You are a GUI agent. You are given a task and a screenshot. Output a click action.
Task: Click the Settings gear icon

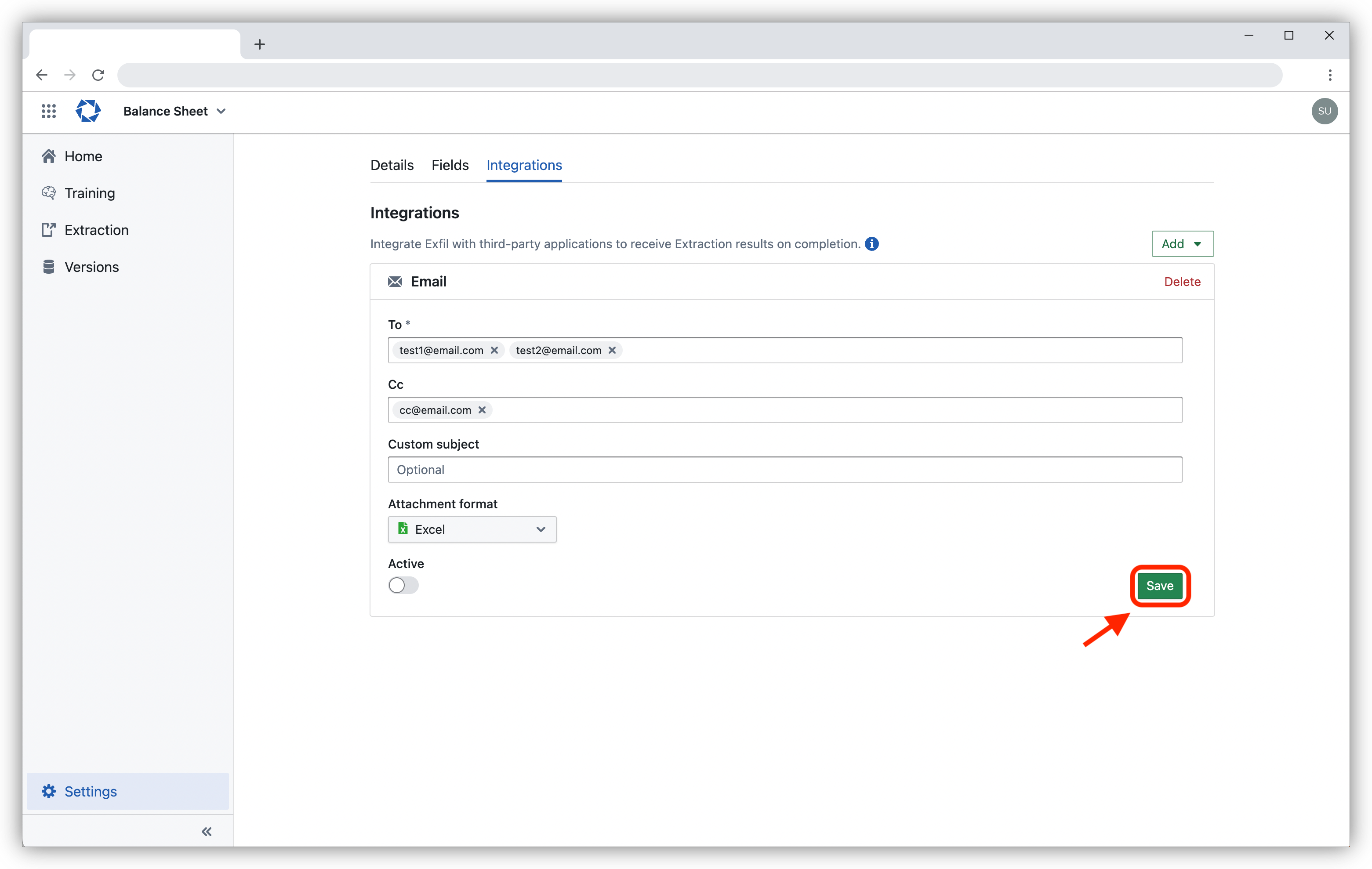tap(48, 791)
